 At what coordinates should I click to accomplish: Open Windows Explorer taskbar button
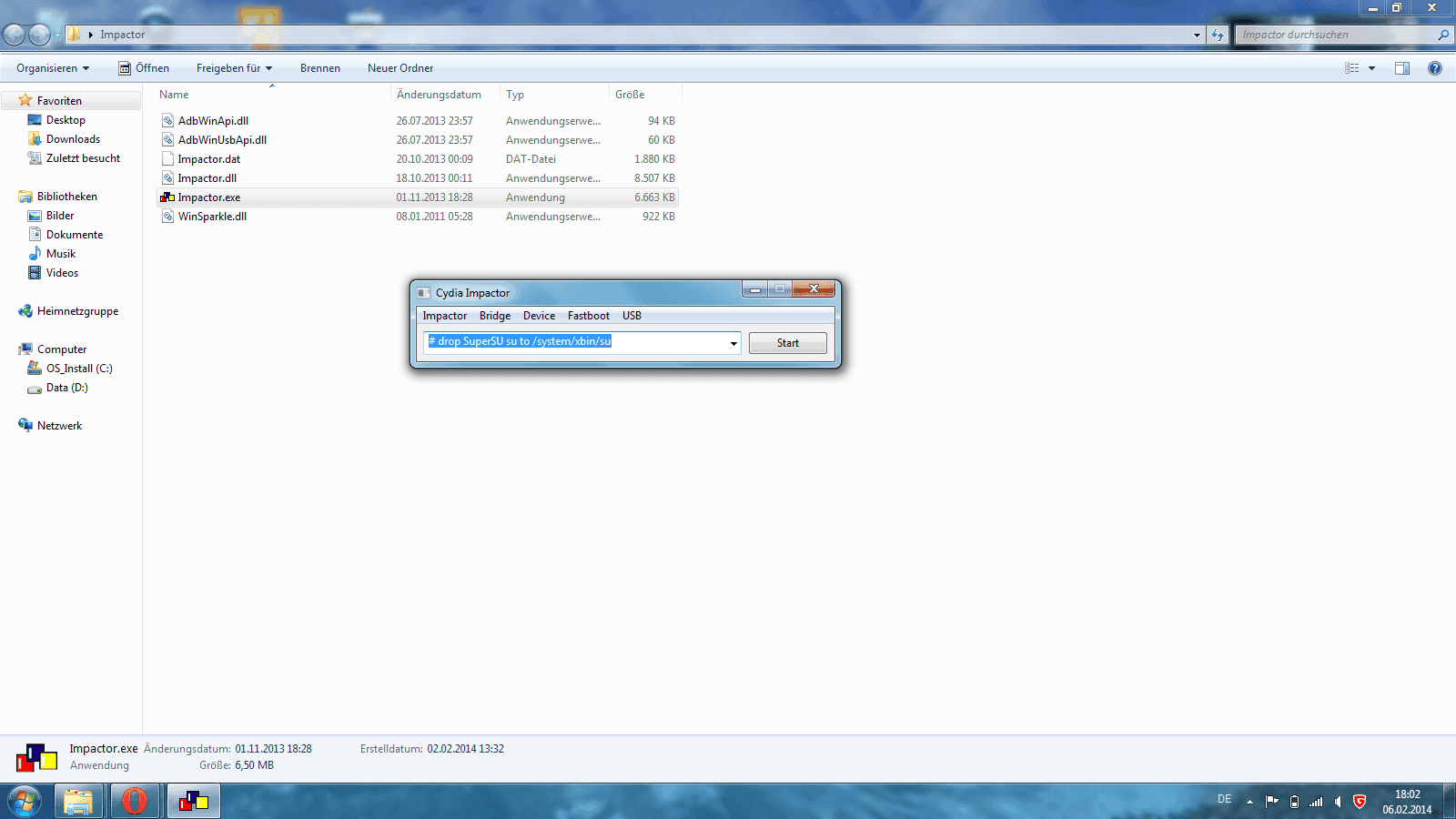click(x=78, y=802)
